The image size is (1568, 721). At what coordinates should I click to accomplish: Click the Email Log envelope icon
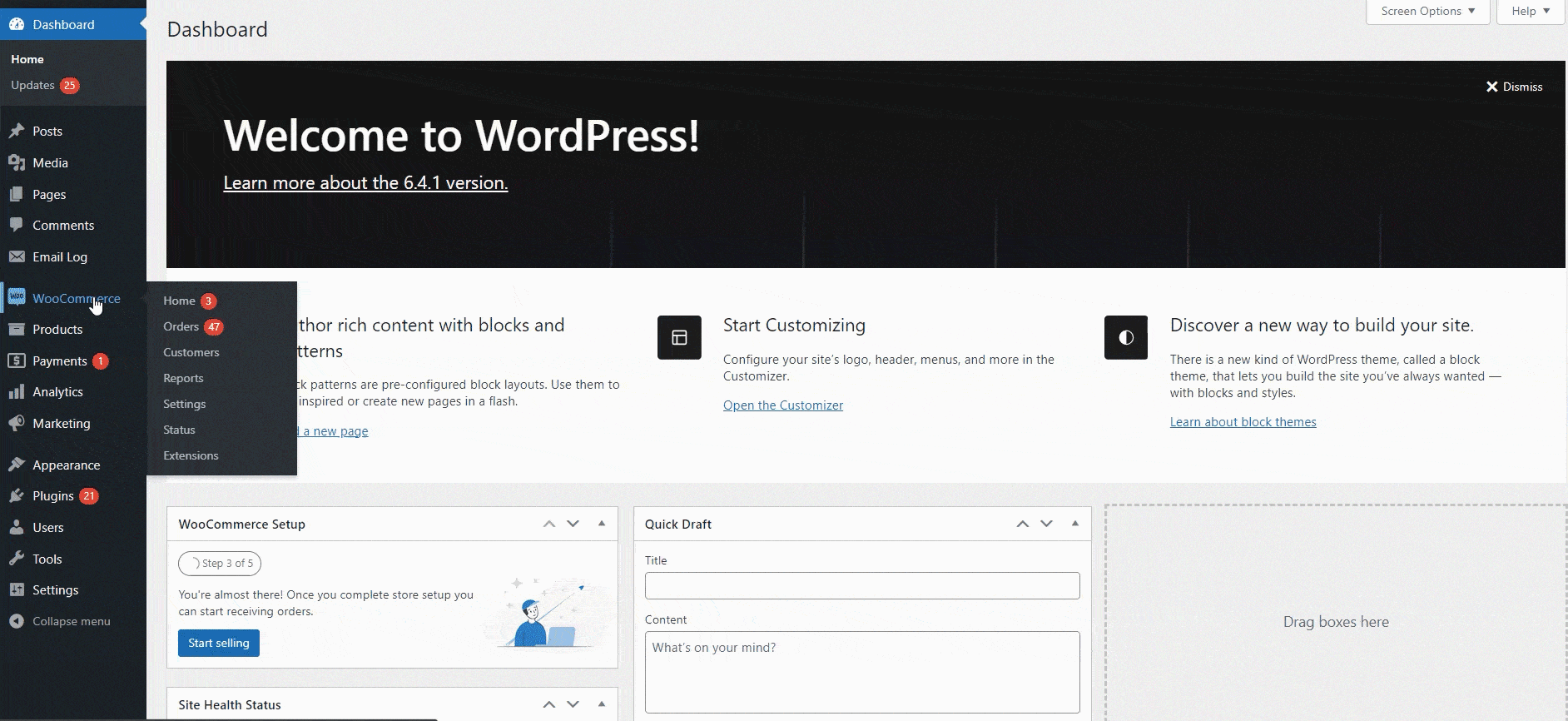point(17,256)
